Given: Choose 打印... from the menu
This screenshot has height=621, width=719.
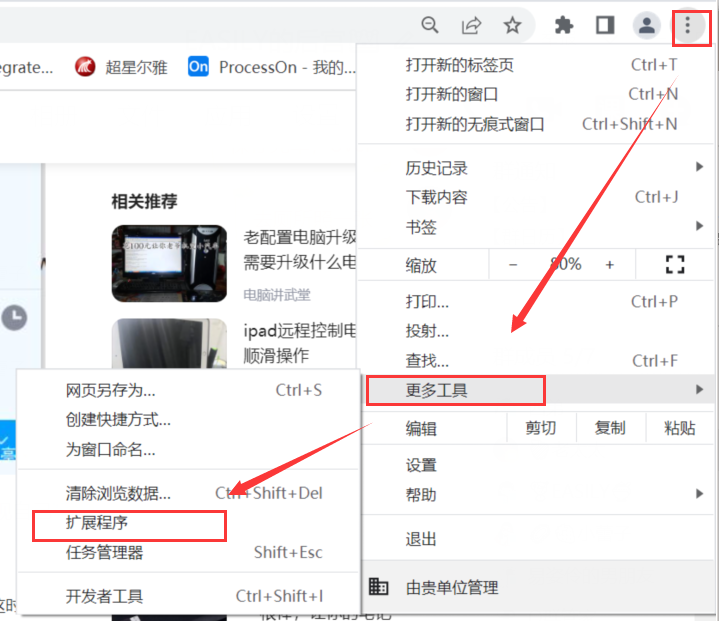Looking at the screenshot, I should (536, 302).
